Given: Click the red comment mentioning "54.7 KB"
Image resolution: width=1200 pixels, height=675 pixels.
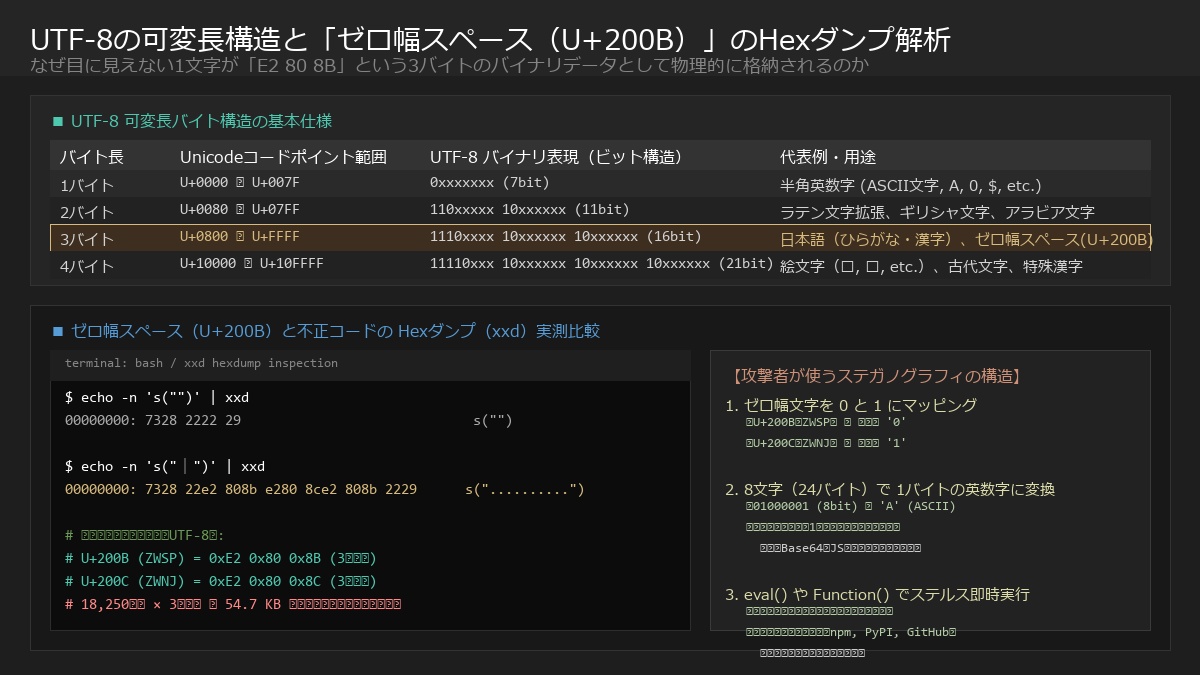Looking at the screenshot, I should pos(233,605).
